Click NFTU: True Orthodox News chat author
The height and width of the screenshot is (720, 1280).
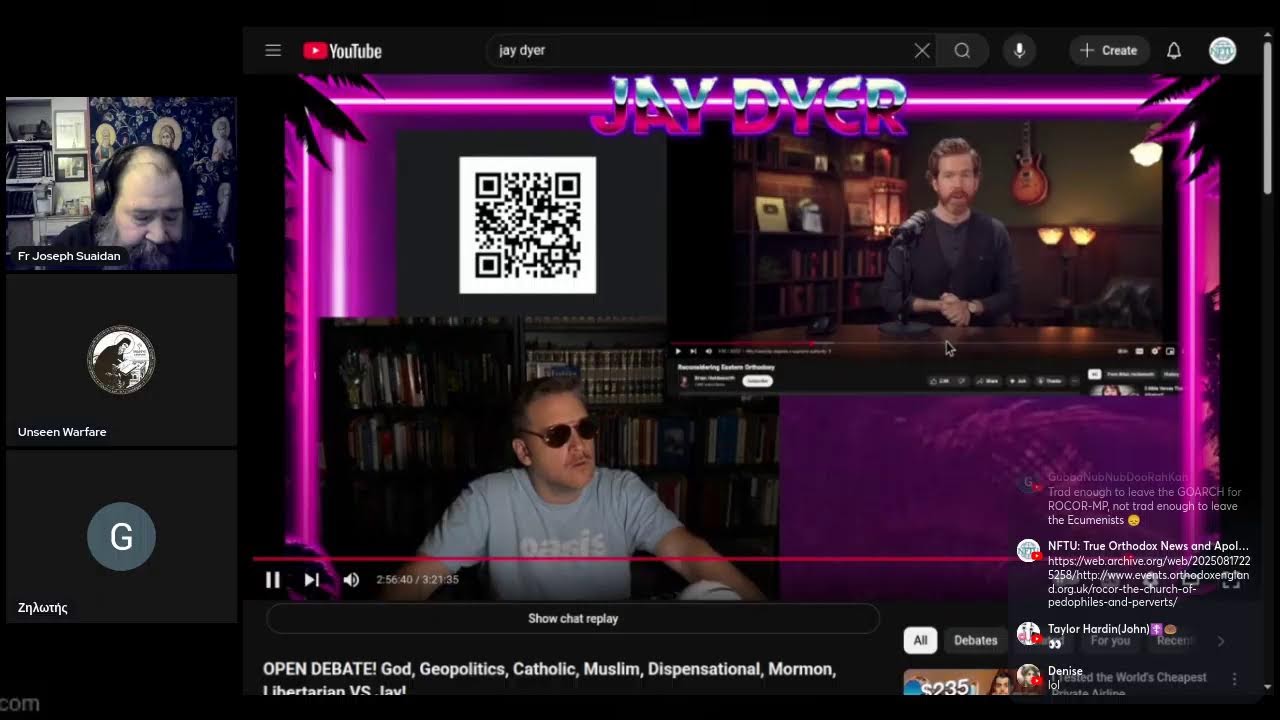coord(1148,546)
